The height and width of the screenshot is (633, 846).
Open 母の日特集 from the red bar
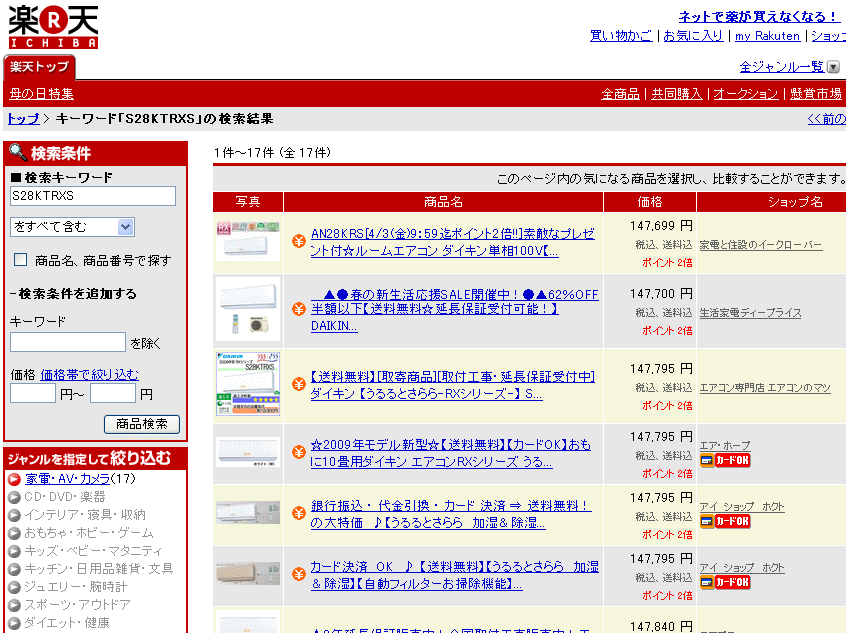pos(41,93)
